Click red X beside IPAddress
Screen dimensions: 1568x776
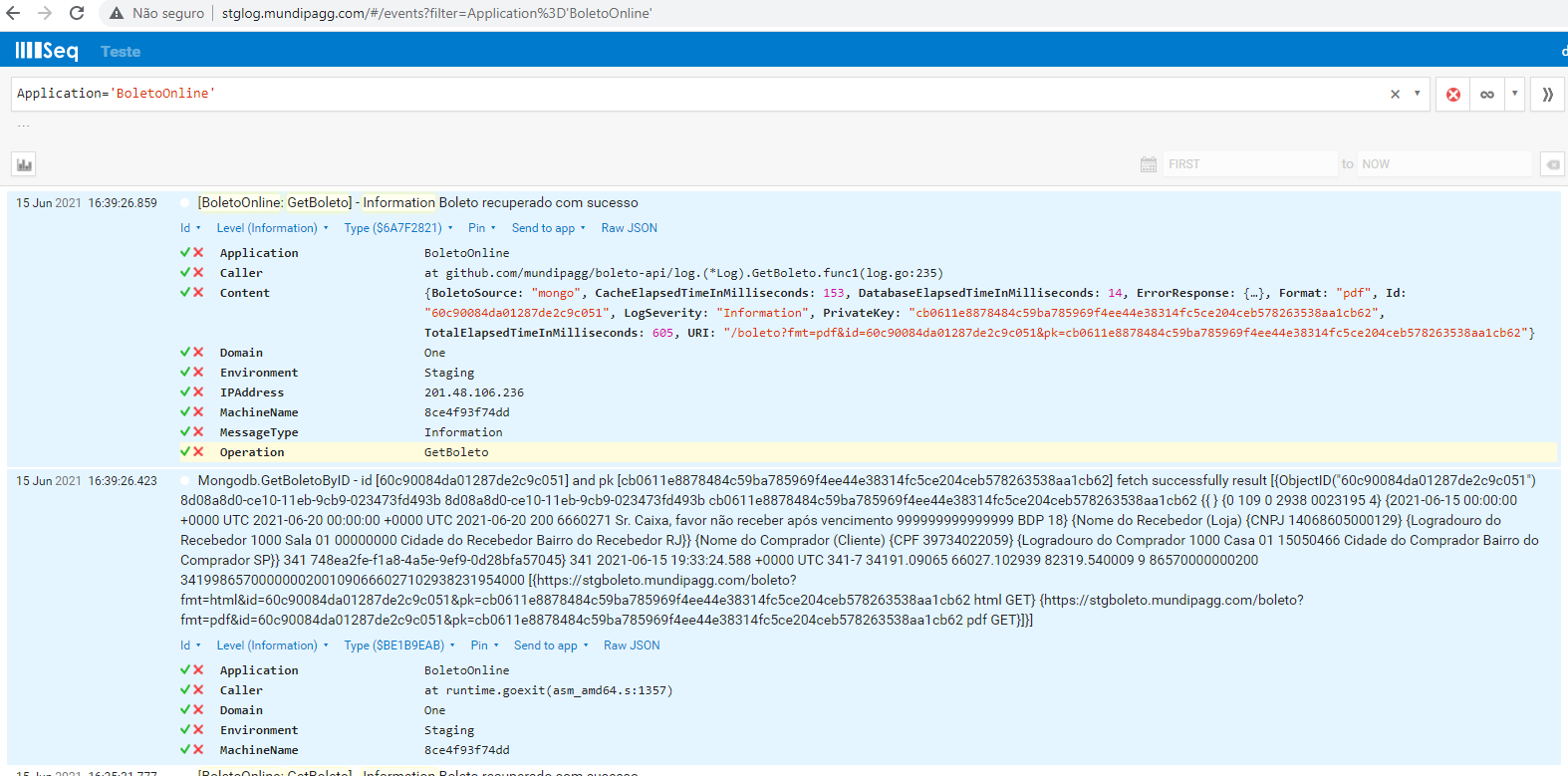tap(198, 391)
